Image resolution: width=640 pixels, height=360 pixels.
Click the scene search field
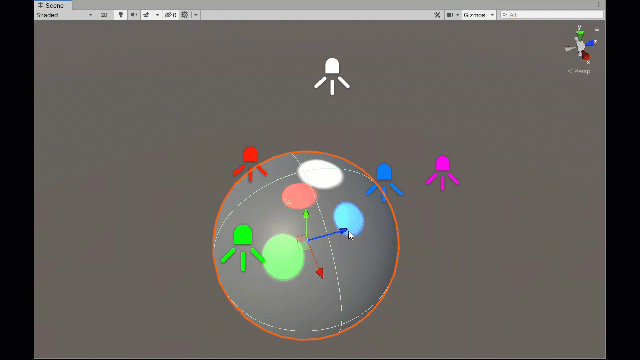551,15
